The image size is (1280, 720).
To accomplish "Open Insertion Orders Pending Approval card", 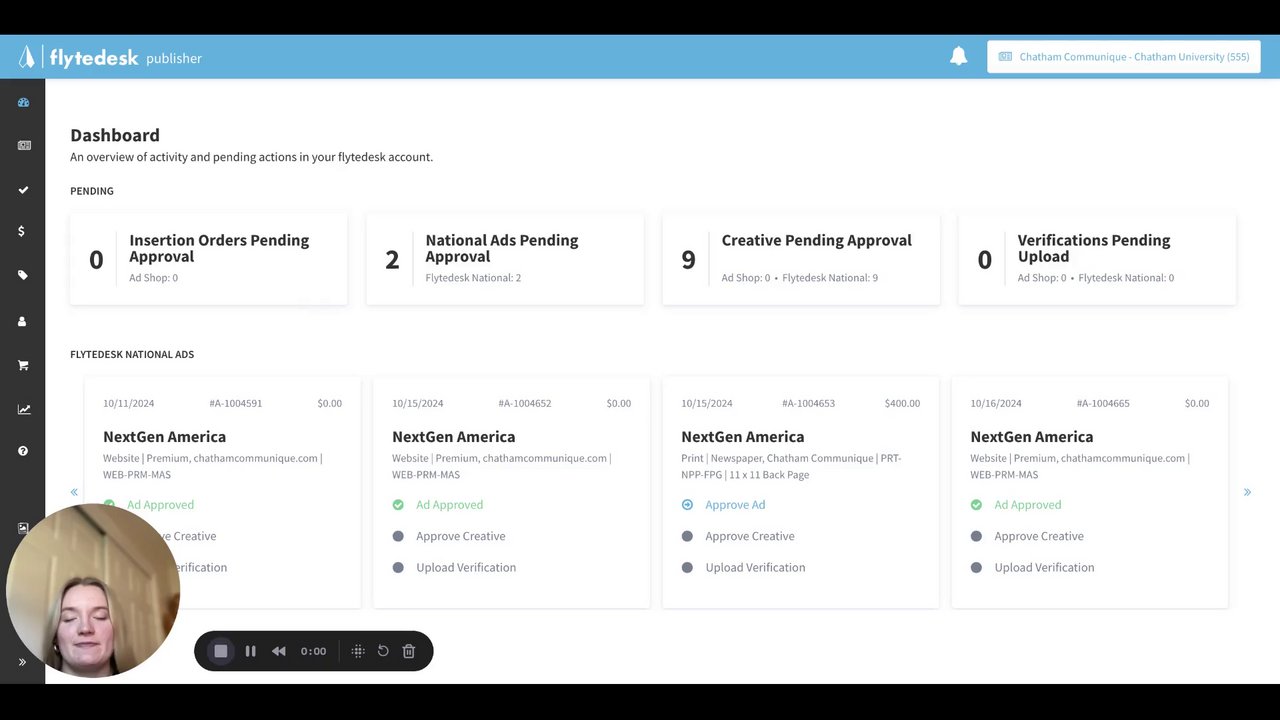I will (x=209, y=259).
